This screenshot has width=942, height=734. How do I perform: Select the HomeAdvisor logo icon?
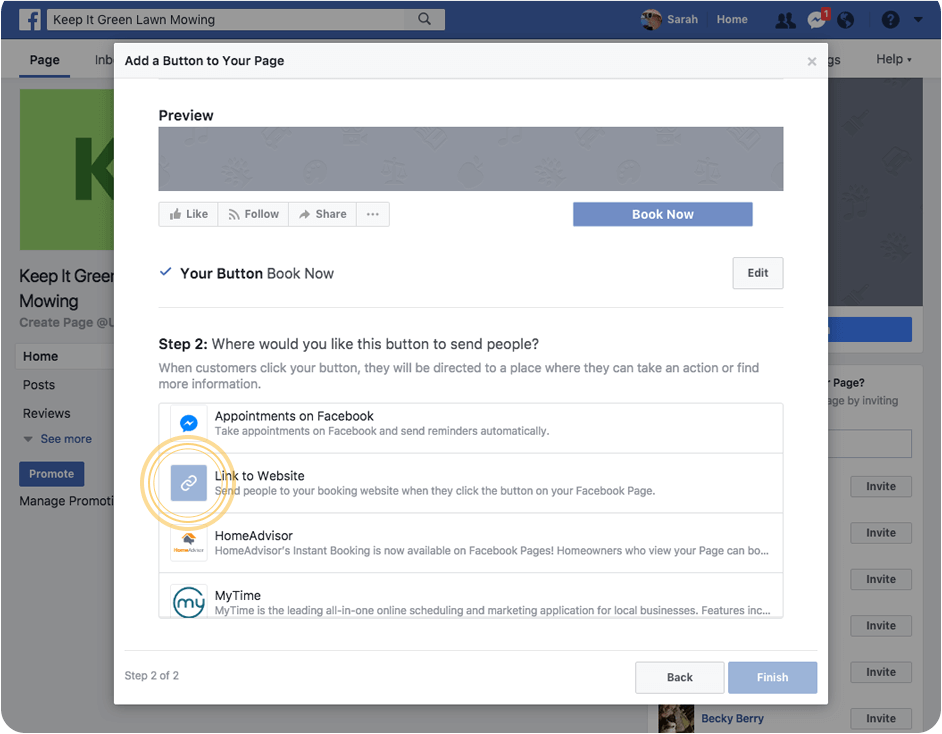tap(189, 542)
